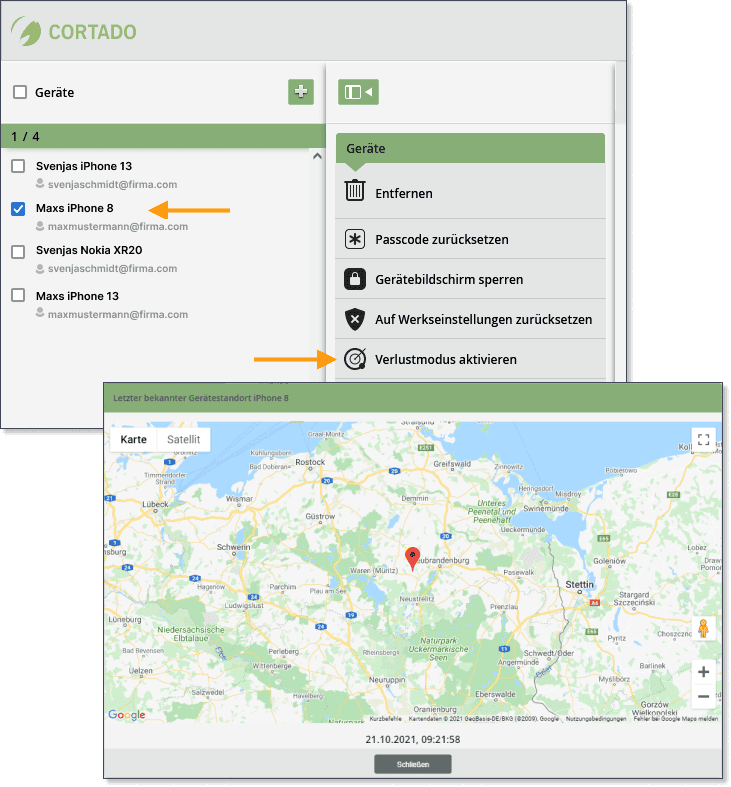Viewport: 731px width, 787px height.
Task: Click the main window vertical scrollbar
Action: coord(621,92)
